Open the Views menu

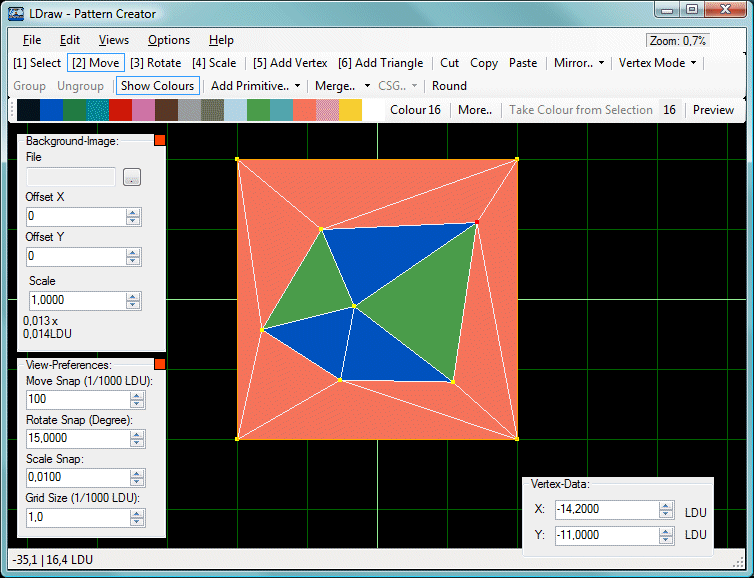point(113,40)
